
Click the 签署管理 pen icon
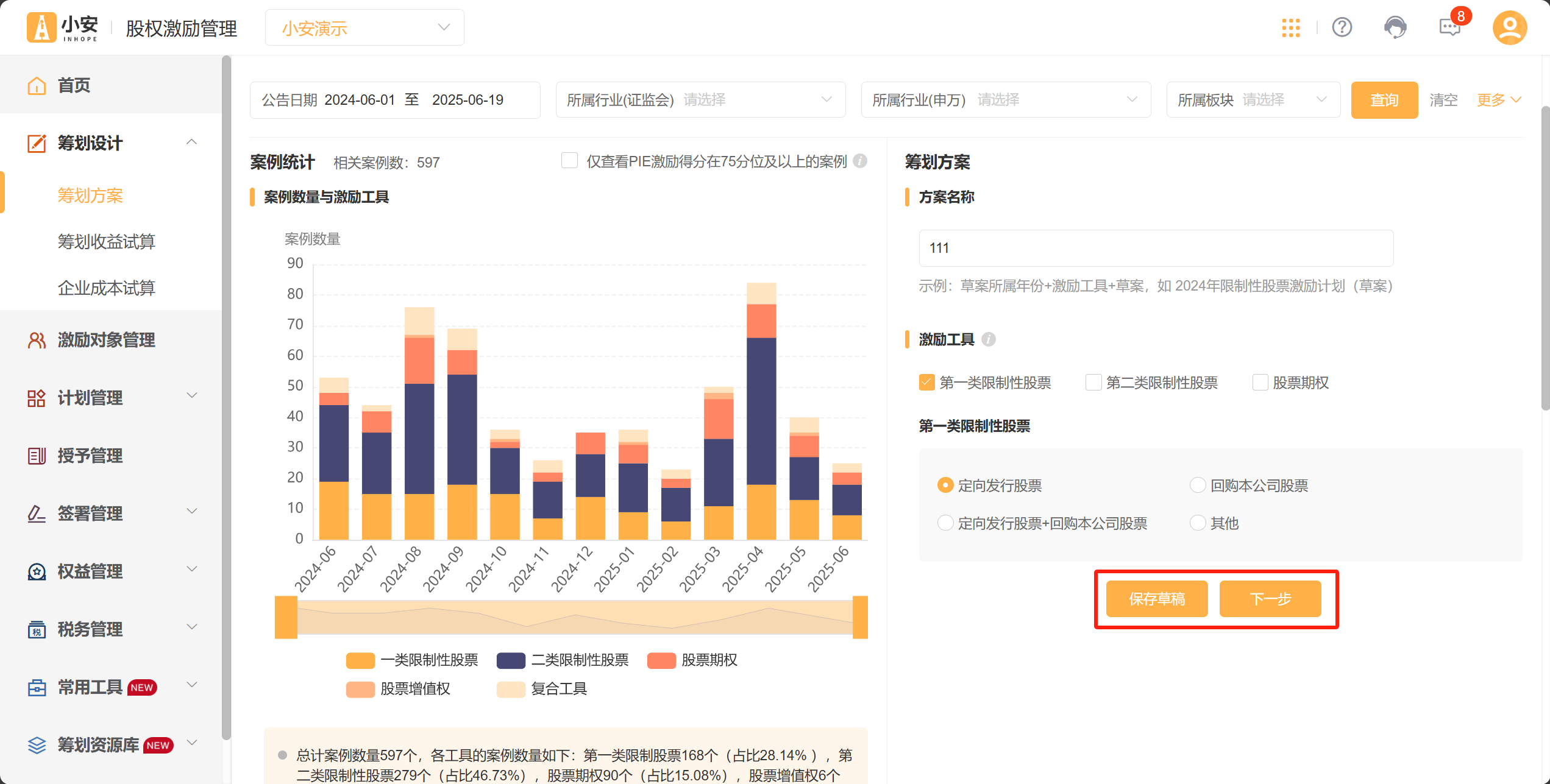(x=37, y=514)
